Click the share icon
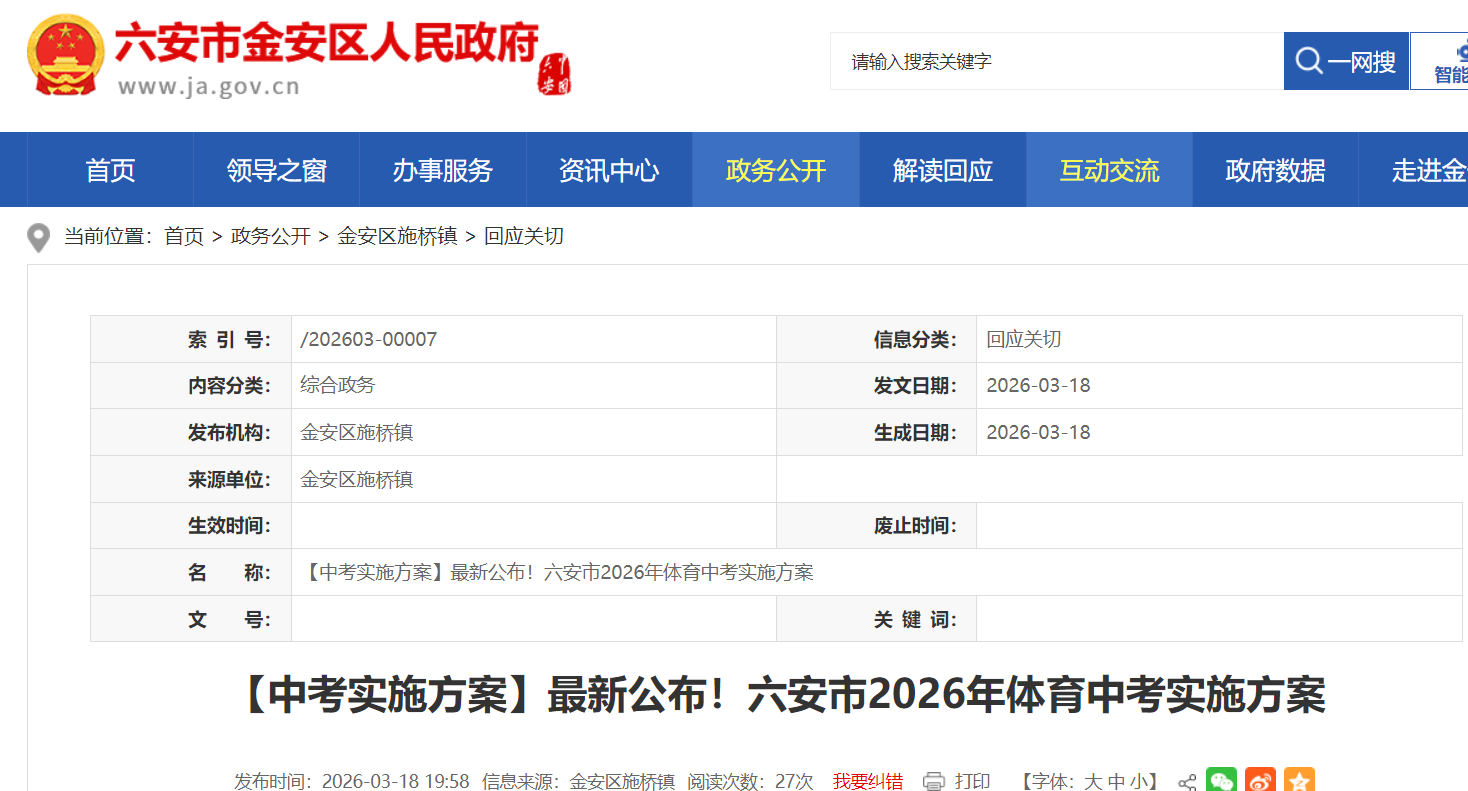Screen dimensions: 1468x791 click(1187, 782)
